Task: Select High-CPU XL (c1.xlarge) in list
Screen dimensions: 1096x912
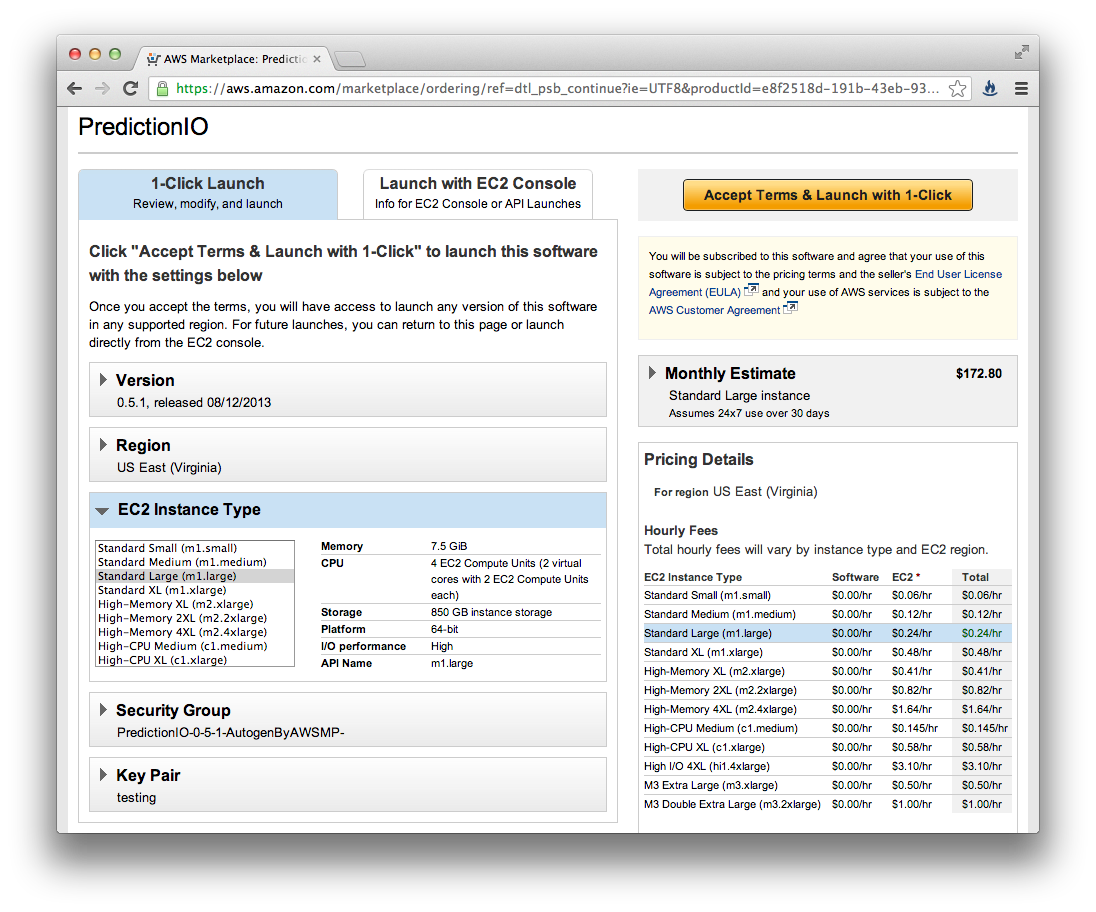Action: 194,660
